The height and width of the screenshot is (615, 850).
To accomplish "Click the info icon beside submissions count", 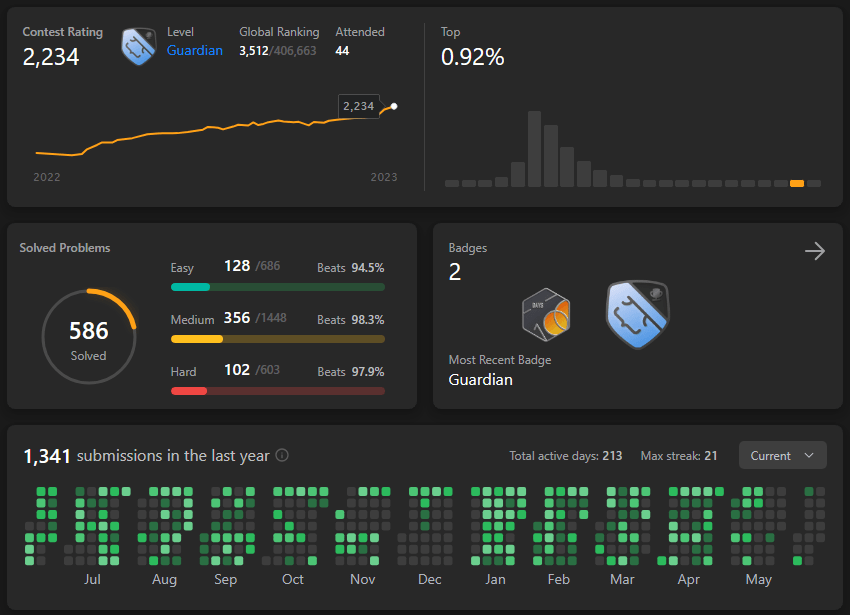I will point(282,455).
